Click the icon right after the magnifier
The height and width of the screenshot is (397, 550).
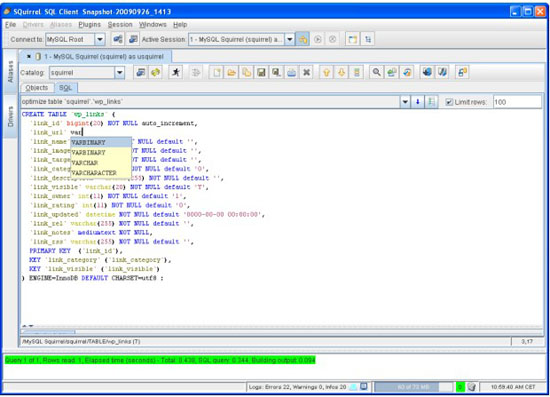point(391,73)
